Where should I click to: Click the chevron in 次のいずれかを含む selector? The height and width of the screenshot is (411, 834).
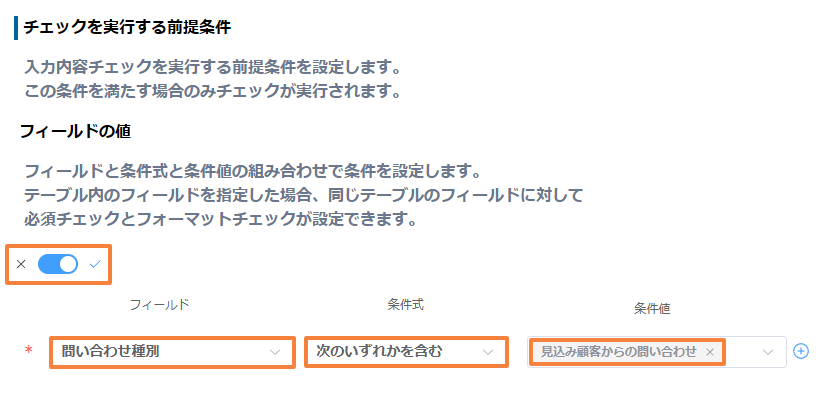coord(487,351)
